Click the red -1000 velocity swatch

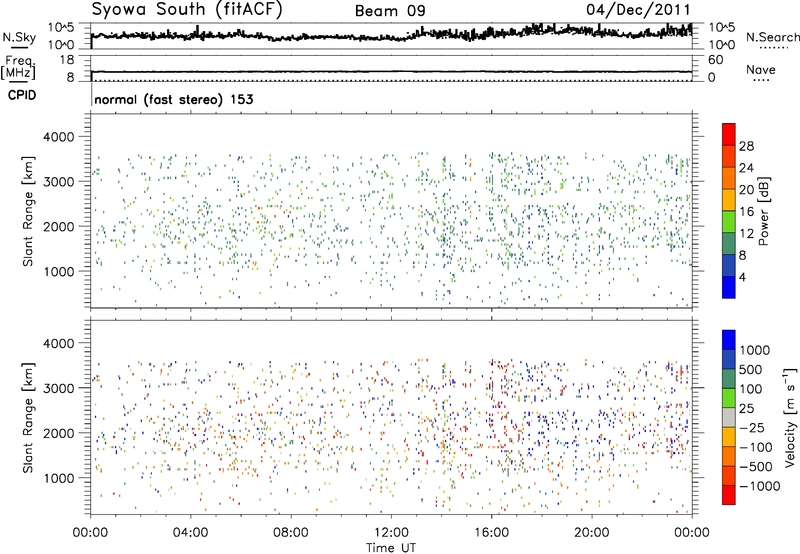coord(729,495)
